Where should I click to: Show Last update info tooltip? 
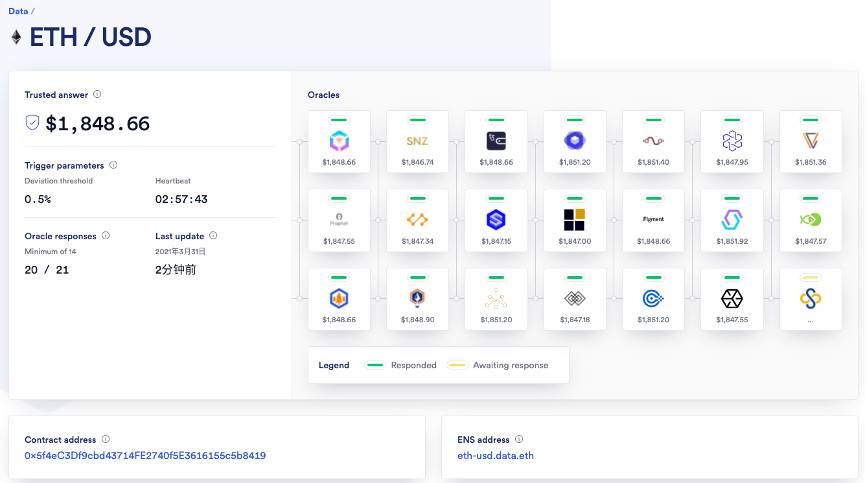213,236
